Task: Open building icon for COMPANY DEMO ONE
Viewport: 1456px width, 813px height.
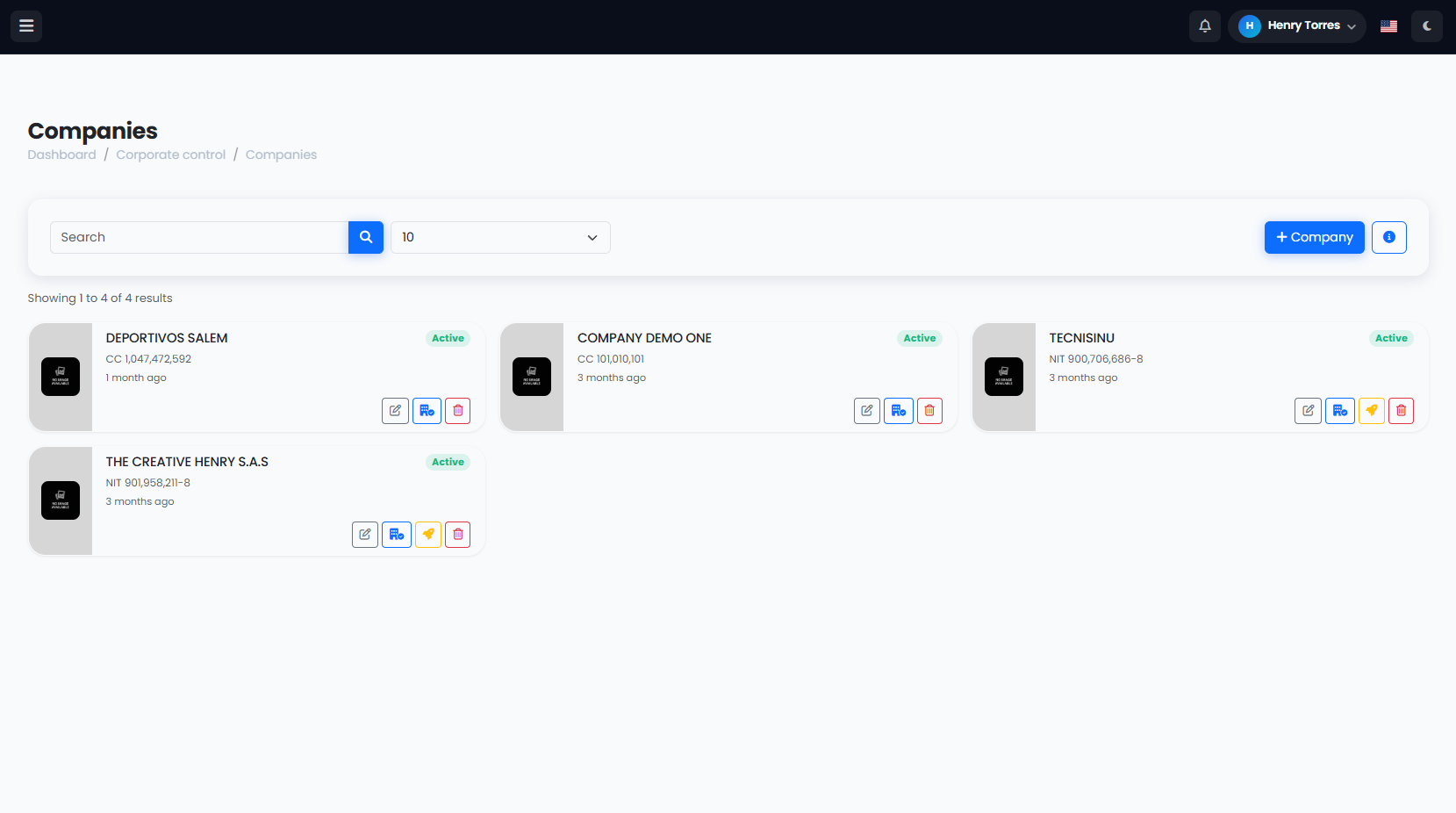Action: [899, 411]
